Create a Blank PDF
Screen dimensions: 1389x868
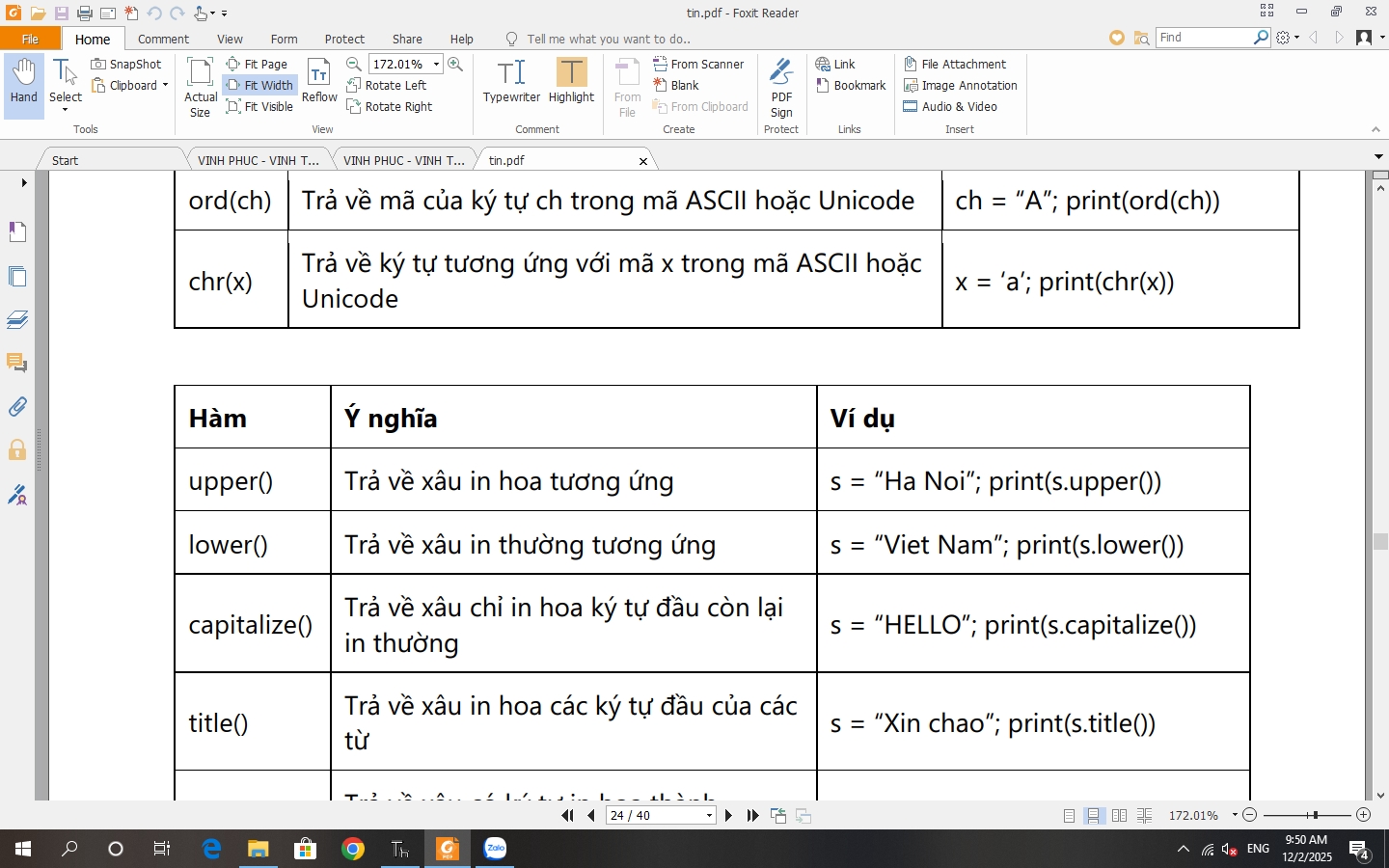(x=675, y=85)
